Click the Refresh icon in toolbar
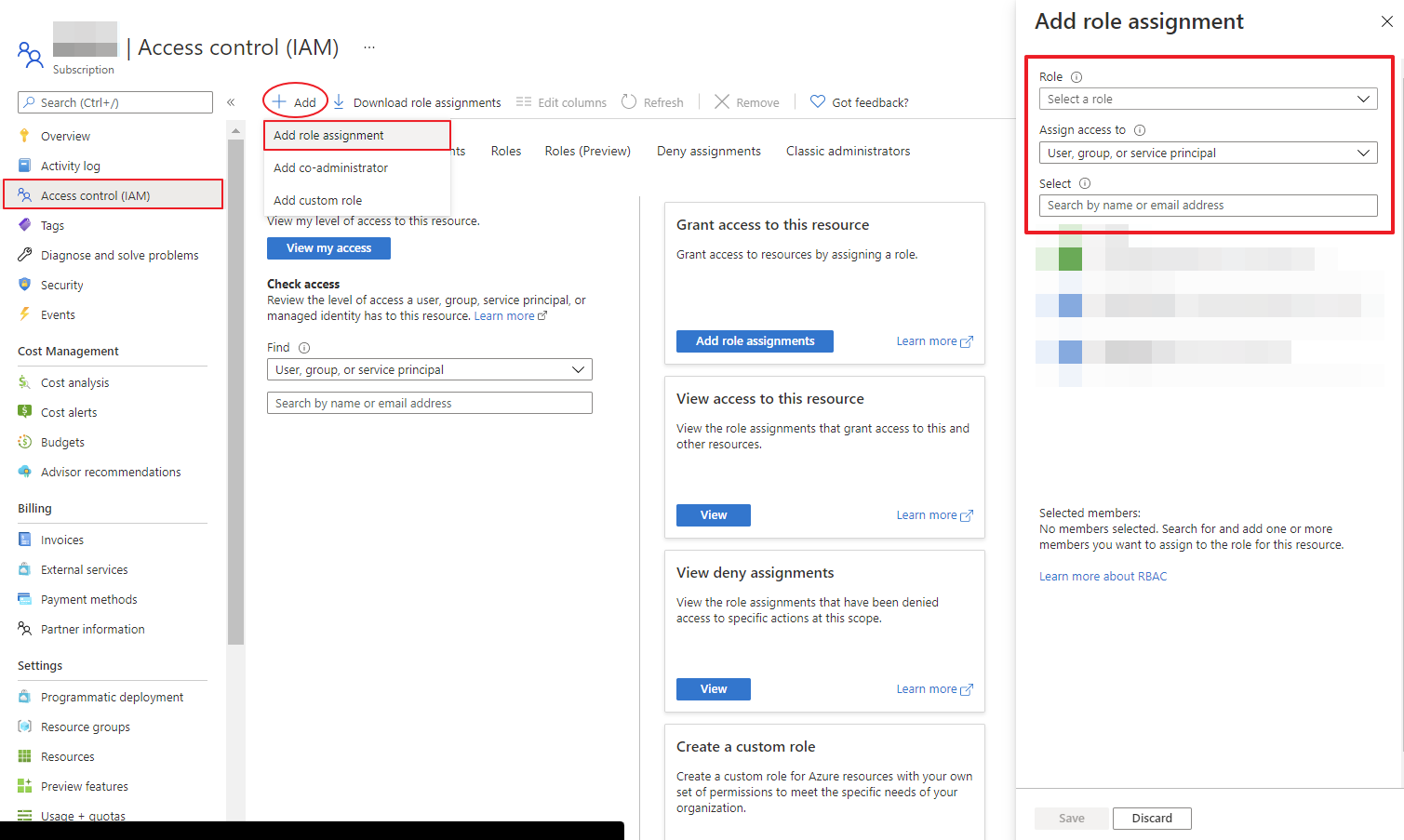Screen dimensions: 1404x840 tap(629, 101)
